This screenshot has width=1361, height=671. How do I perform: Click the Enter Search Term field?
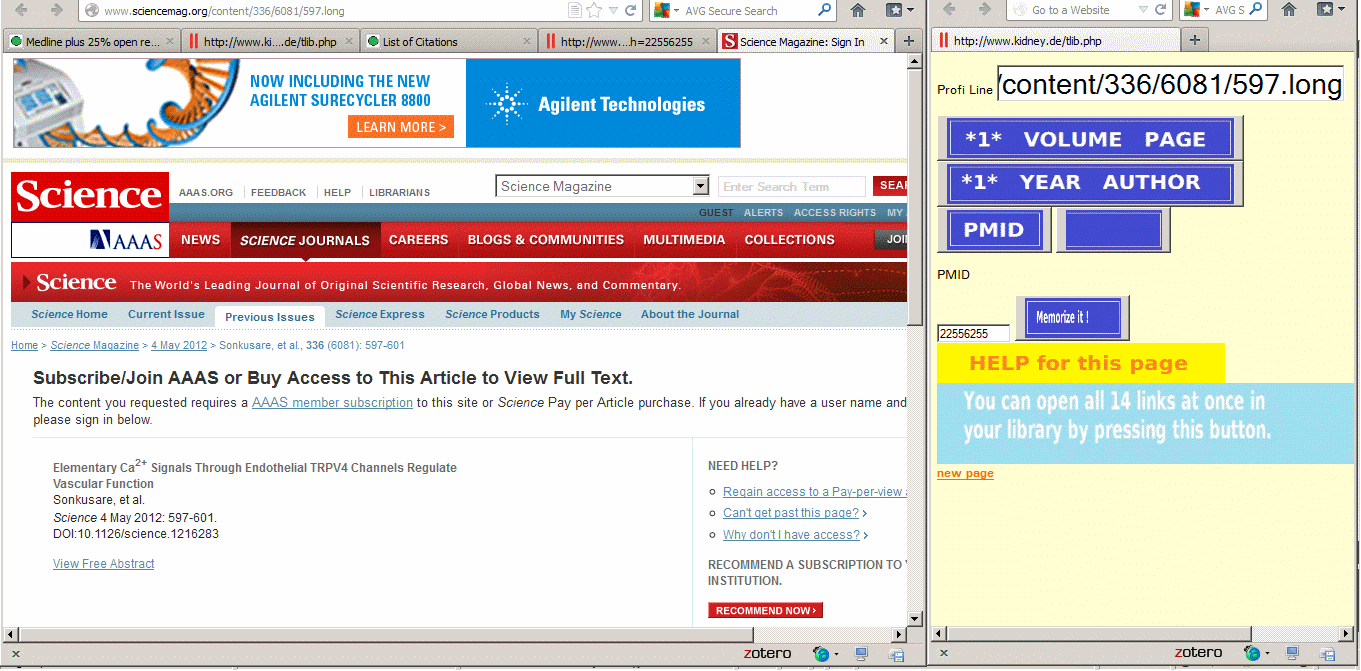pyautogui.click(x=792, y=186)
